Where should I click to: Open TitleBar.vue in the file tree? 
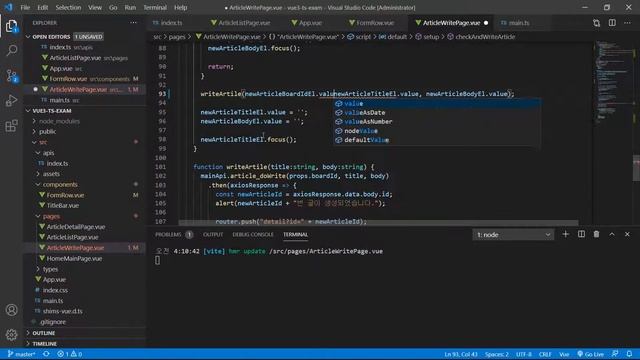tap(63, 205)
